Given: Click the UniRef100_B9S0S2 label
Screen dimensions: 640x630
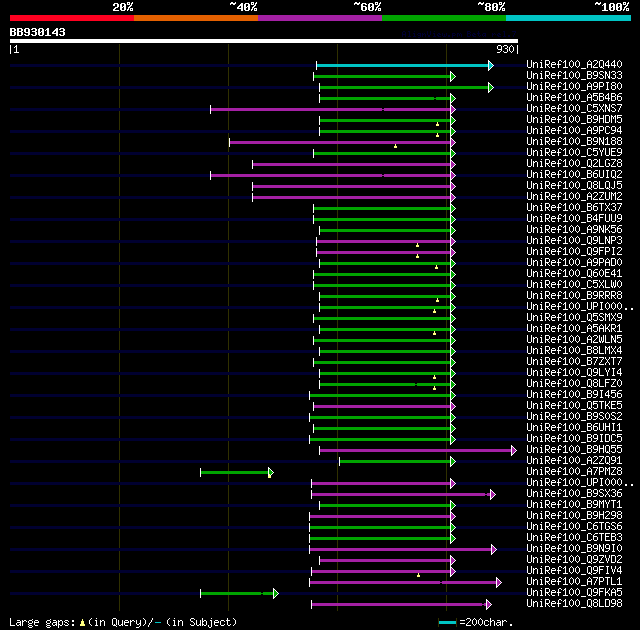Looking at the screenshot, I should [574, 417].
